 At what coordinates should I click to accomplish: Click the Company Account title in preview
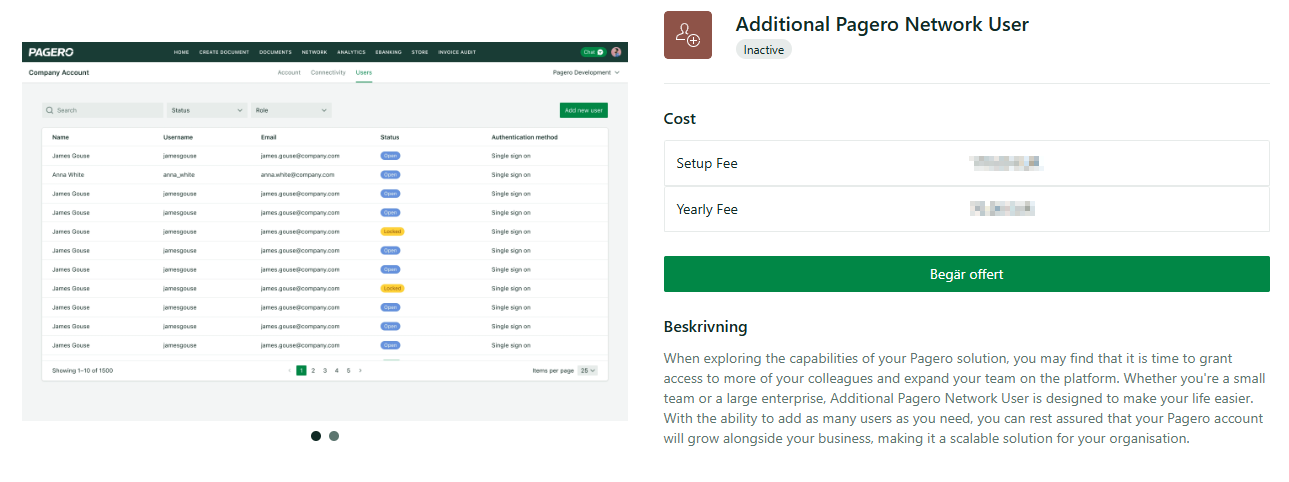(x=59, y=73)
